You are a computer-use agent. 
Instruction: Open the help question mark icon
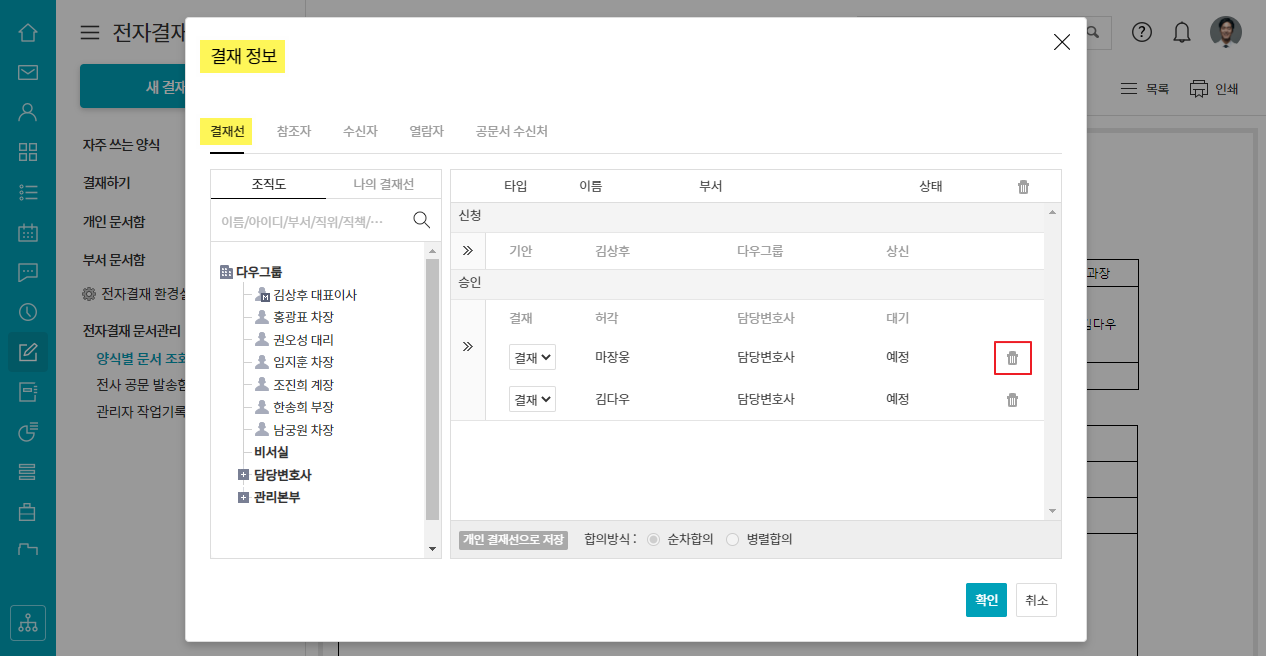click(1142, 32)
